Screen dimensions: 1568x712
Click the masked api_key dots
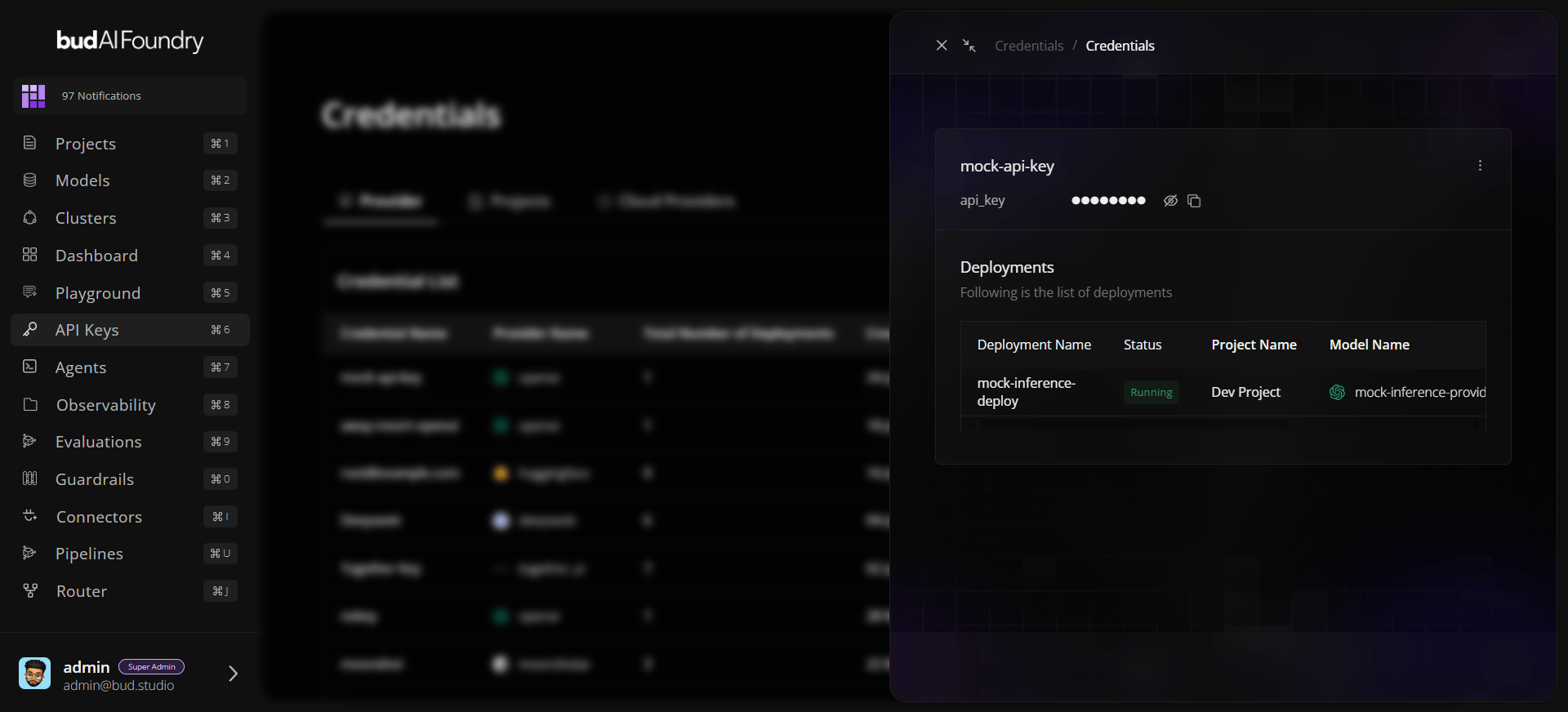click(1108, 201)
